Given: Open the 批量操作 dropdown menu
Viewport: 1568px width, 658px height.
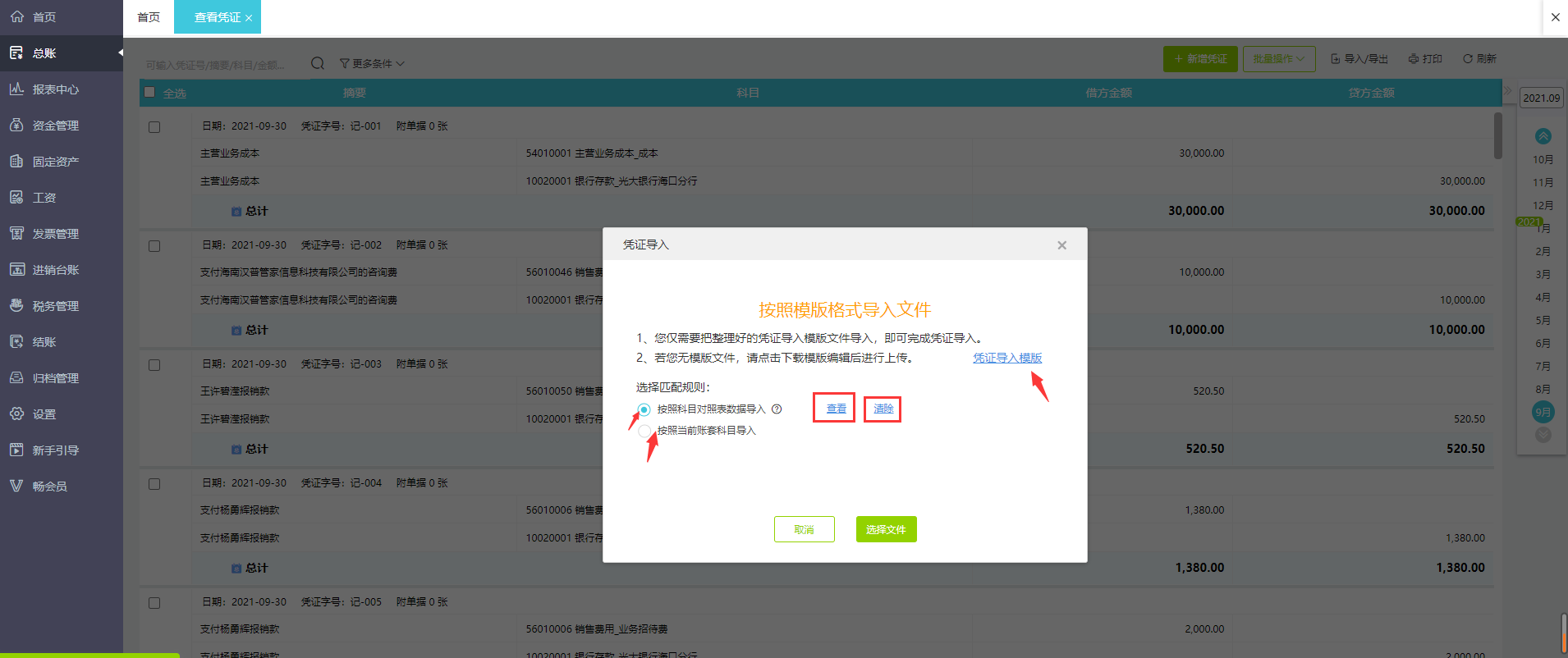Looking at the screenshot, I should (1278, 59).
